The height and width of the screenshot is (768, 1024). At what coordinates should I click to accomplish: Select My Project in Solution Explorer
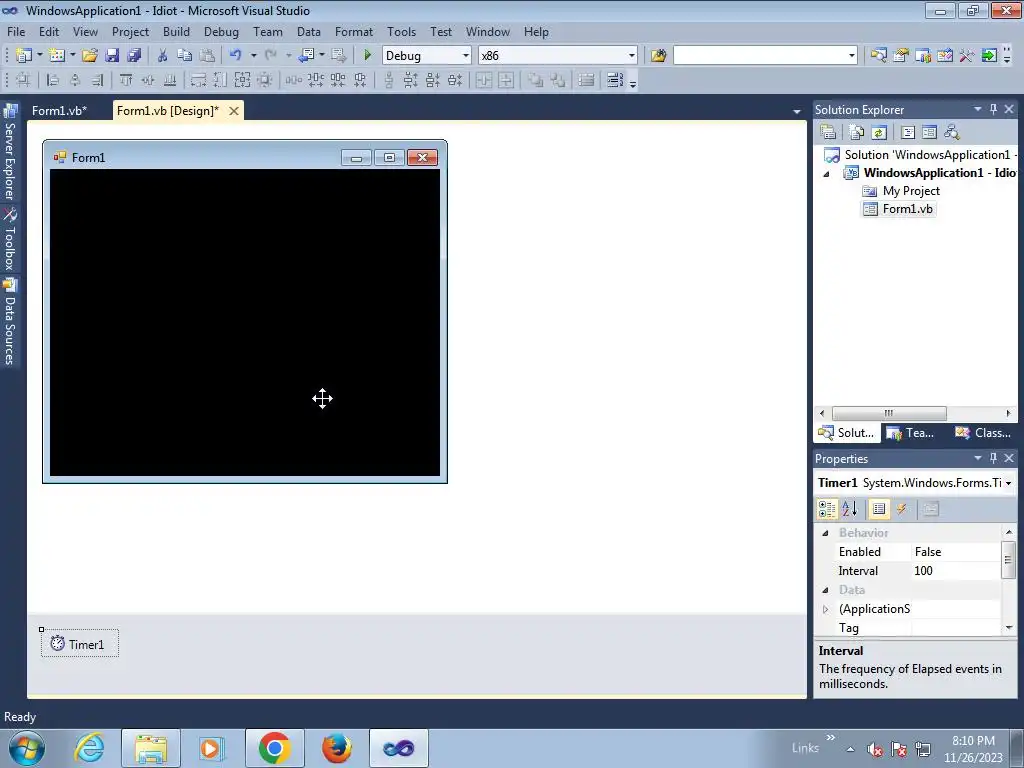coord(901,191)
